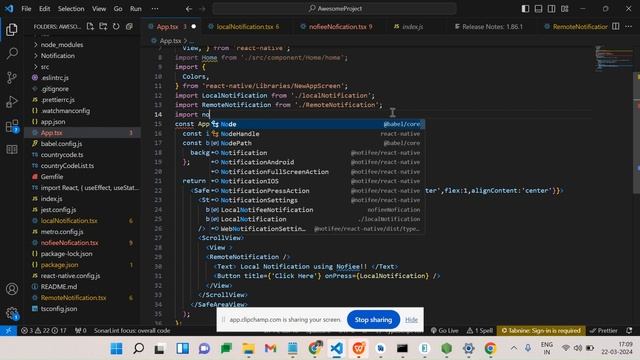Image resolution: width=640 pixels, height=360 pixels.
Task: Click New File icon in explorer header
Action: (90, 27)
